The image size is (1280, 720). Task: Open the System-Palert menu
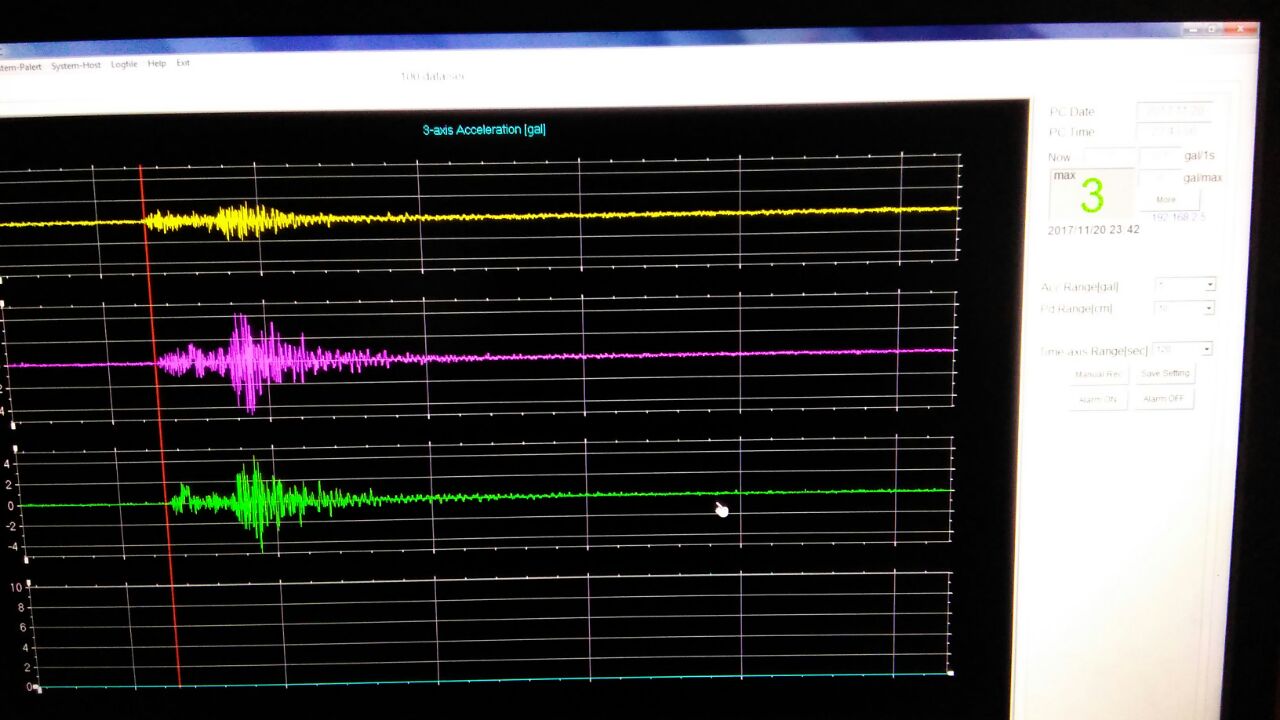(x=18, y=67)
